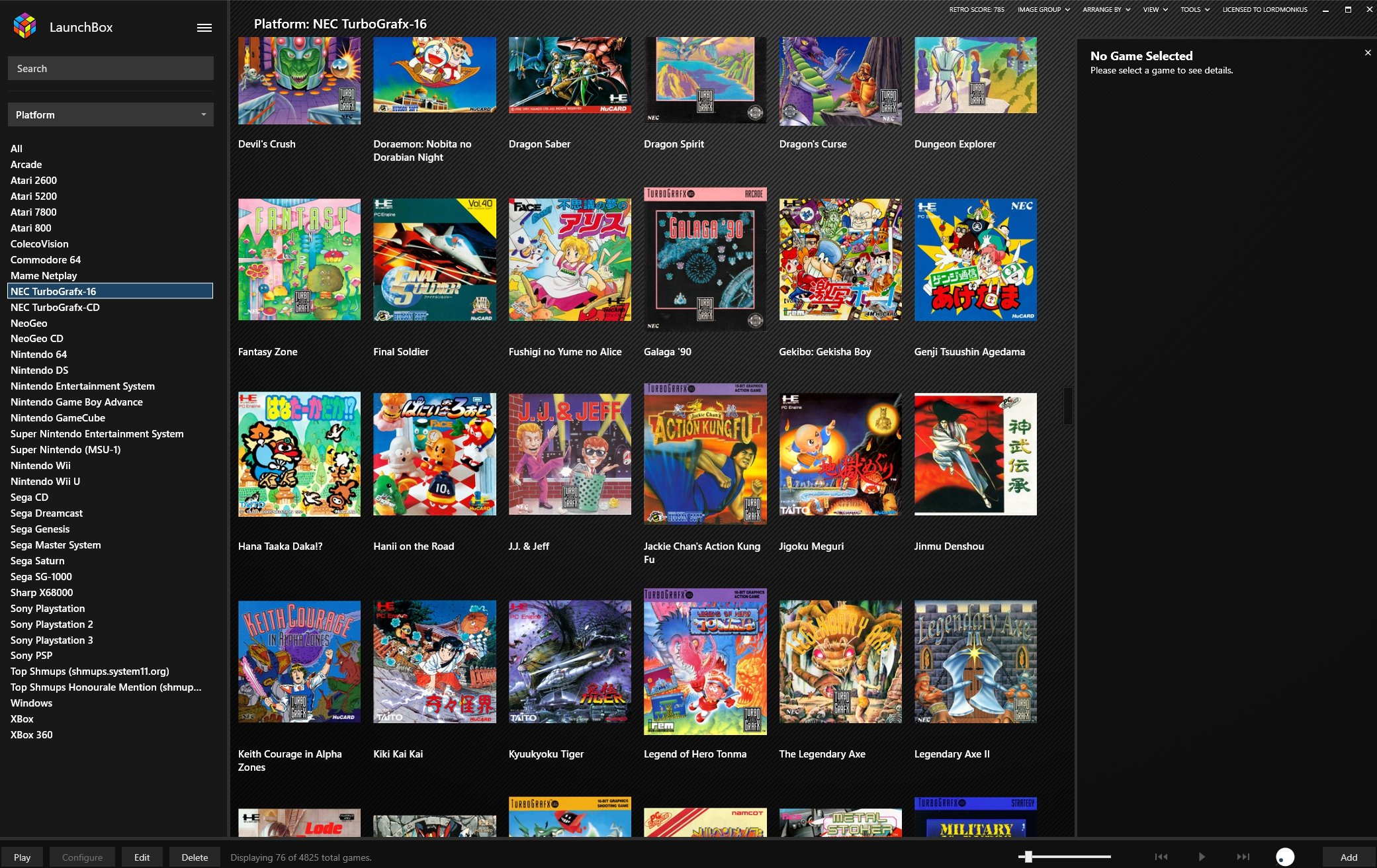This screenshot has width=1377, height=868.
Task: Click the game list vertical scrollbar
Action: 1067,406
